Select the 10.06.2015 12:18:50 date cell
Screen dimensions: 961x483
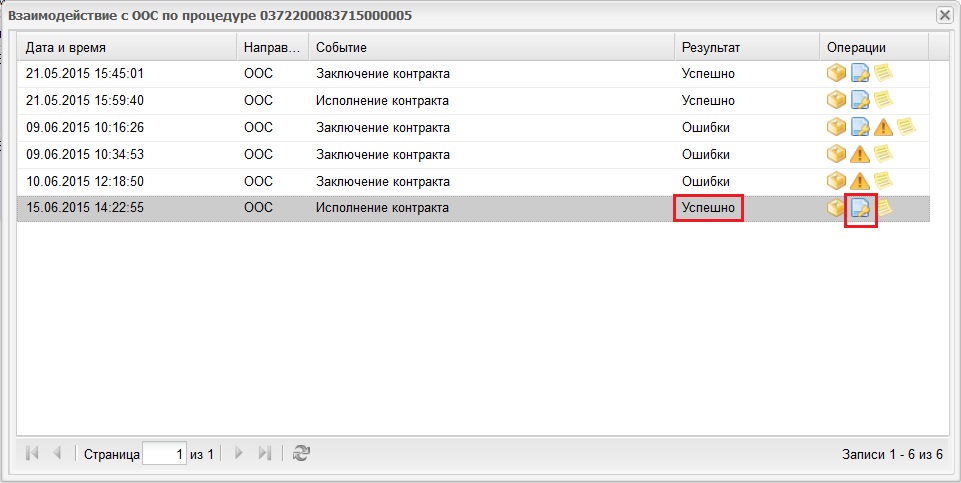coord(85,181)
